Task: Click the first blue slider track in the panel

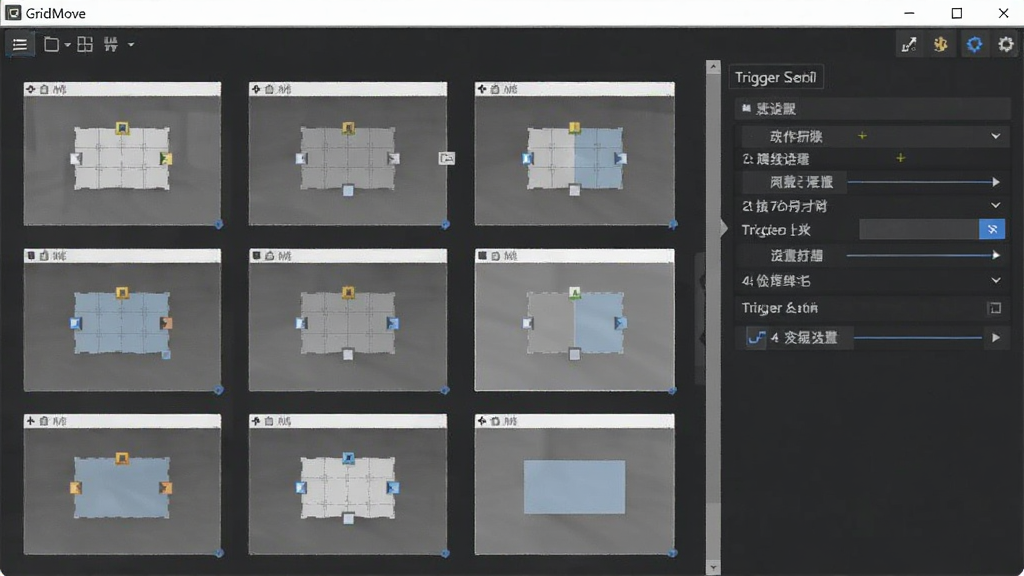Action: (x=919, y=182)
